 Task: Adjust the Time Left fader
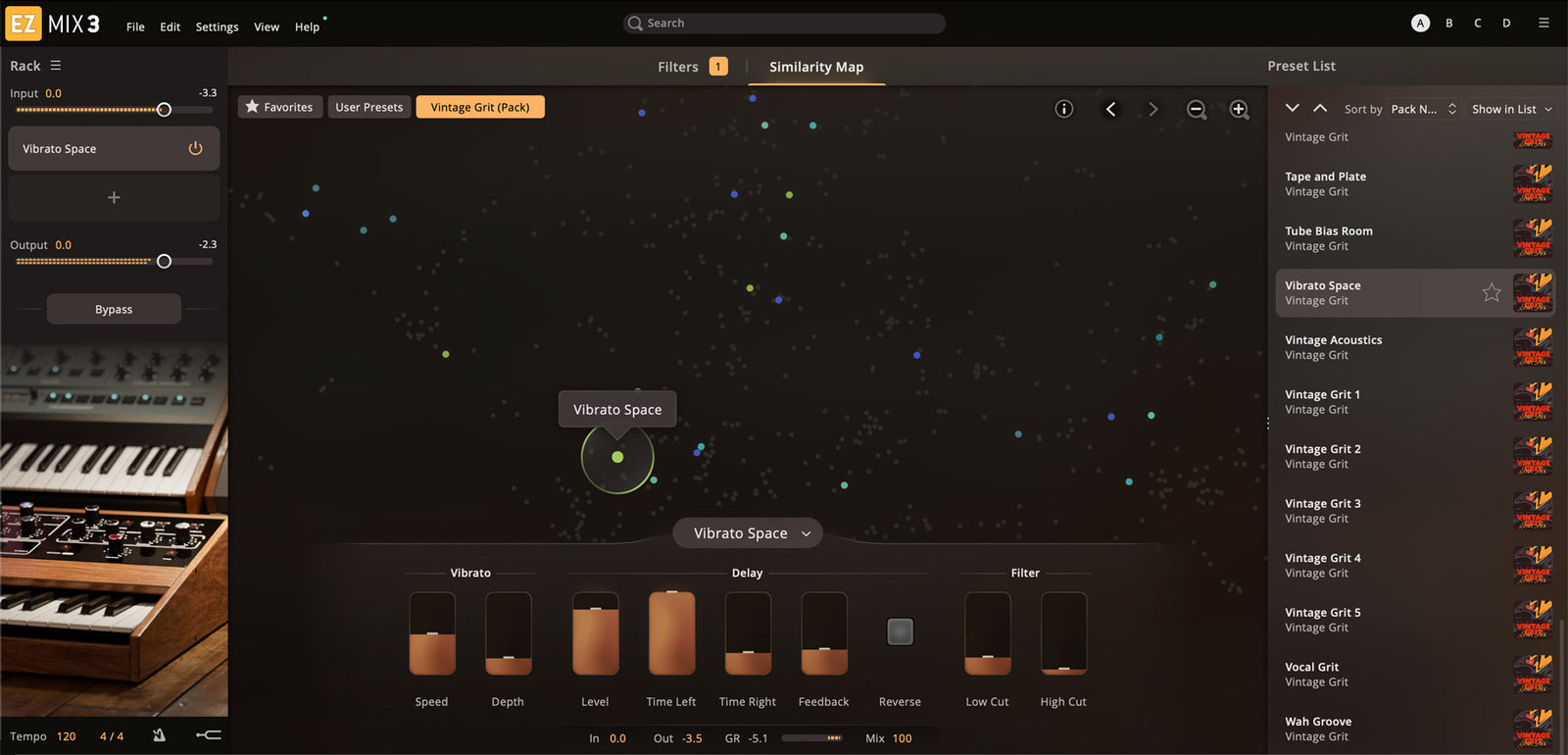tap(672, 633)
